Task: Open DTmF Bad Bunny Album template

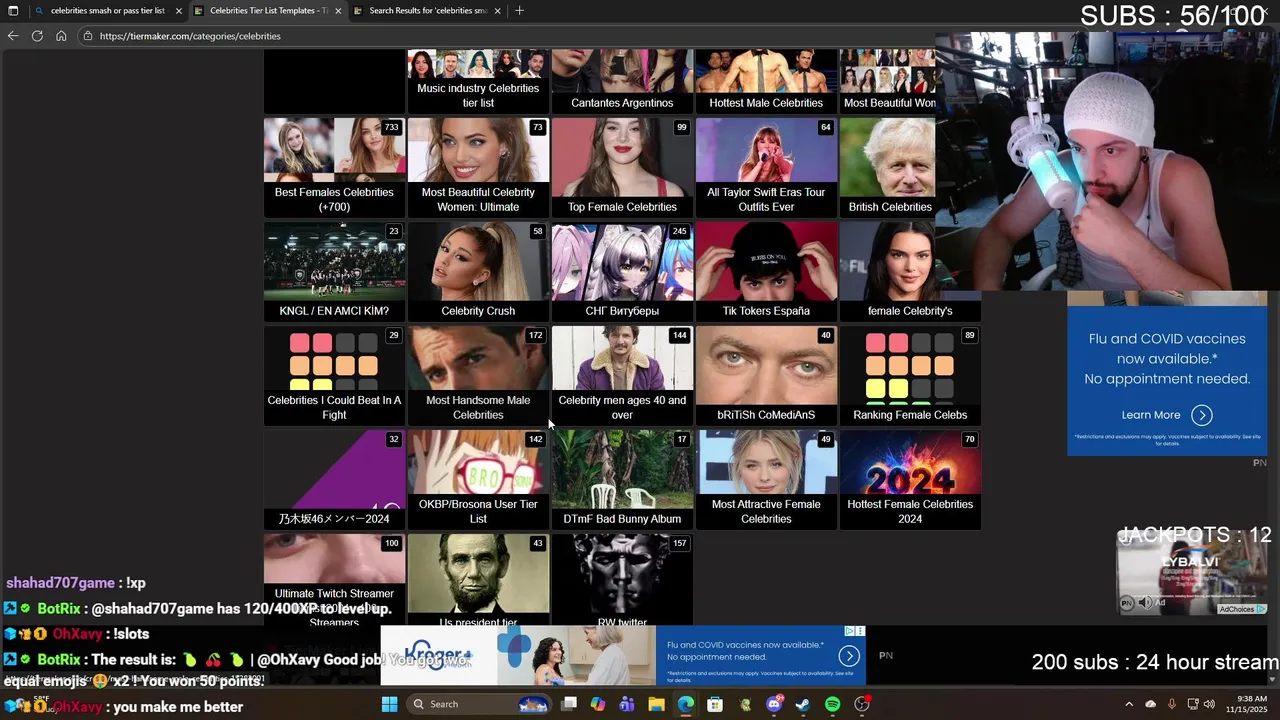Action: pos(622,479)
